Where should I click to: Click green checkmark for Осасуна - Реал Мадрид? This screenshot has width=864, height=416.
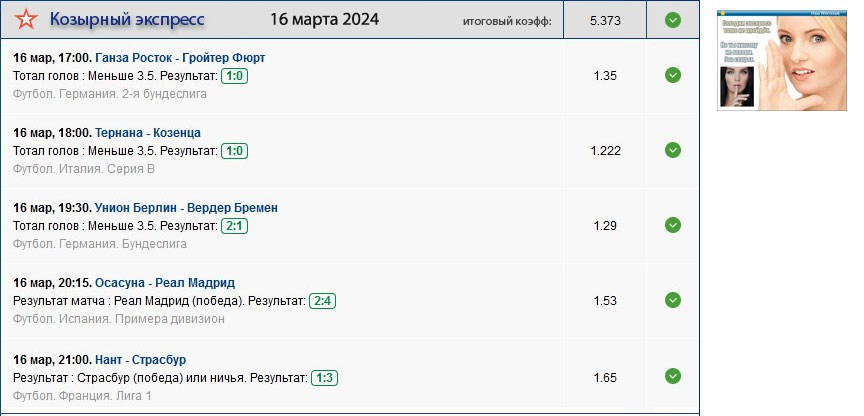[673, 301]
